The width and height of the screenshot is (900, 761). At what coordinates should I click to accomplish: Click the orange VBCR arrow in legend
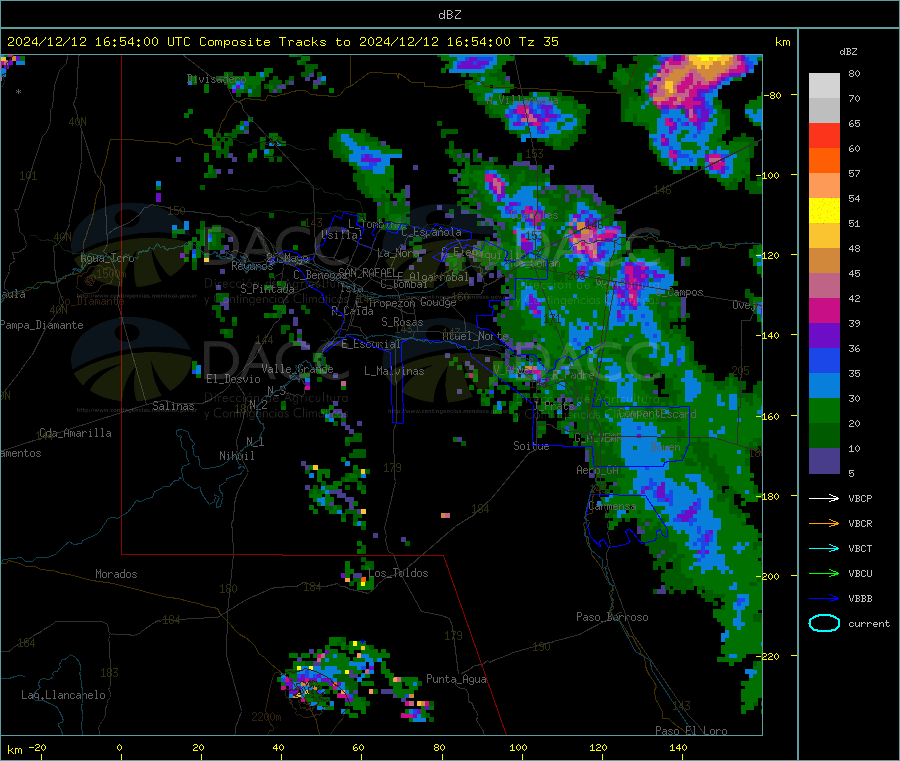[x=824, y=523]
